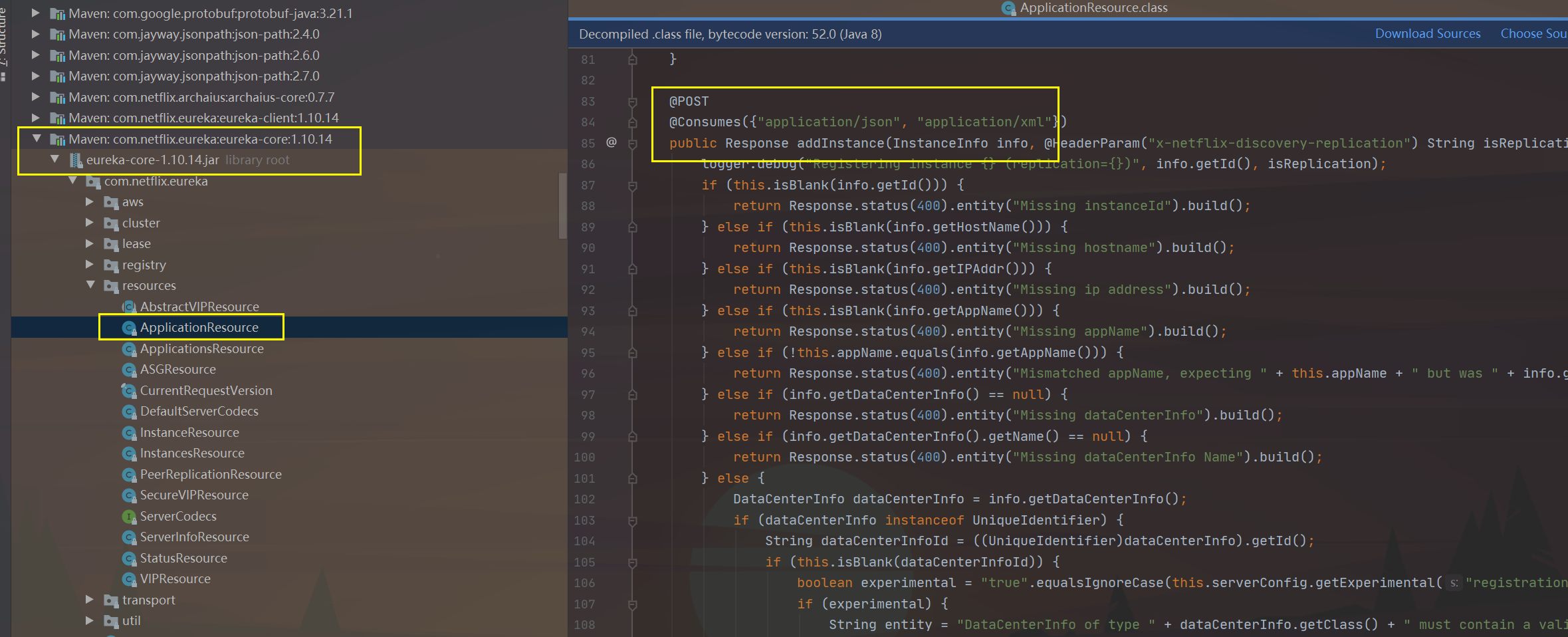Click PeerReplicationResource class icon
The image size is (1568, 637).
(129, 474)
